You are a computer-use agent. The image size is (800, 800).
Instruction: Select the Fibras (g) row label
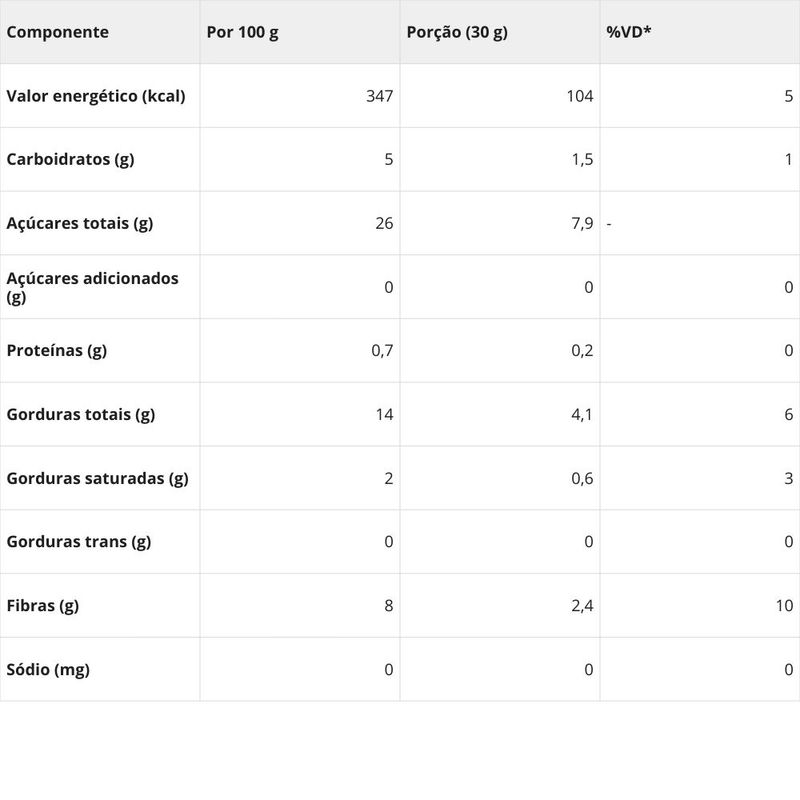click(42, 605)
